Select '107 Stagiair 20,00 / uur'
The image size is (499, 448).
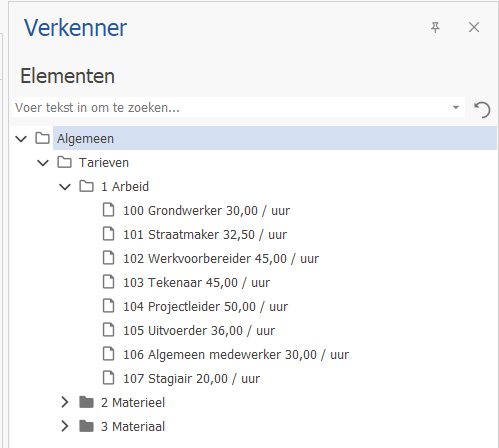pyautogui.click(x=191, y=379)
